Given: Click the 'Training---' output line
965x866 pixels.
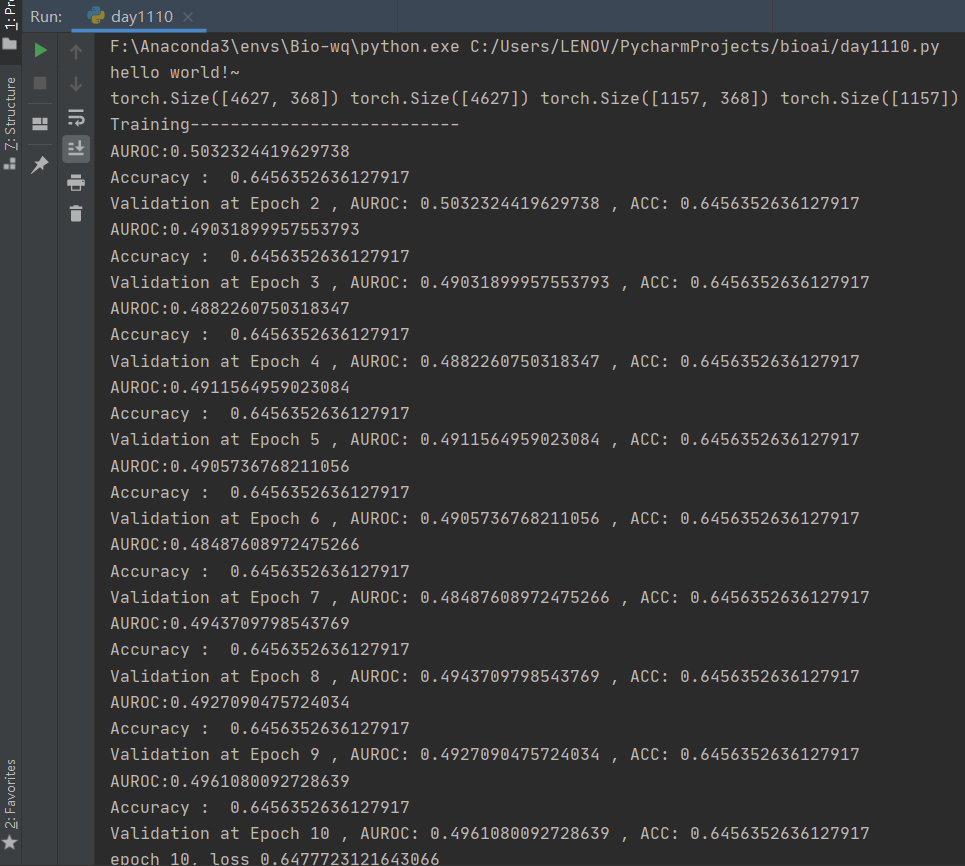Looking at the screenshot, I should (x=284, y=124).
